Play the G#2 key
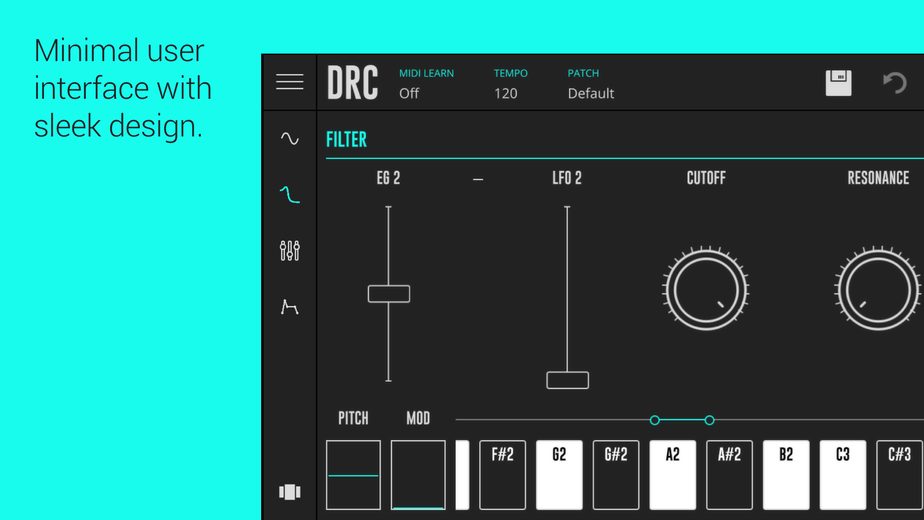Viewport: 924px width, 520px height. 616,475
